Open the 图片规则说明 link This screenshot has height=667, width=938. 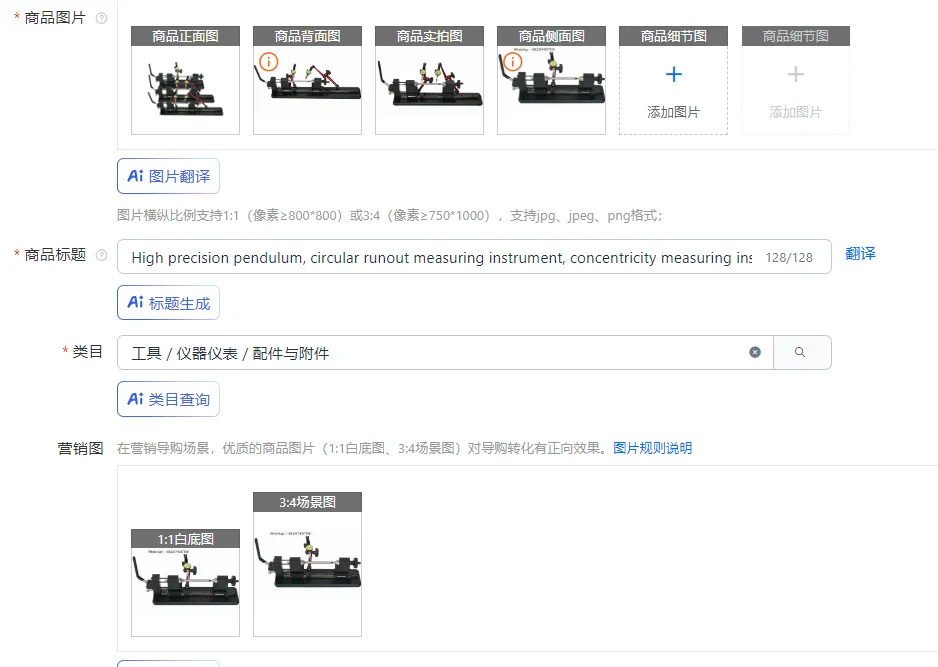653,448
